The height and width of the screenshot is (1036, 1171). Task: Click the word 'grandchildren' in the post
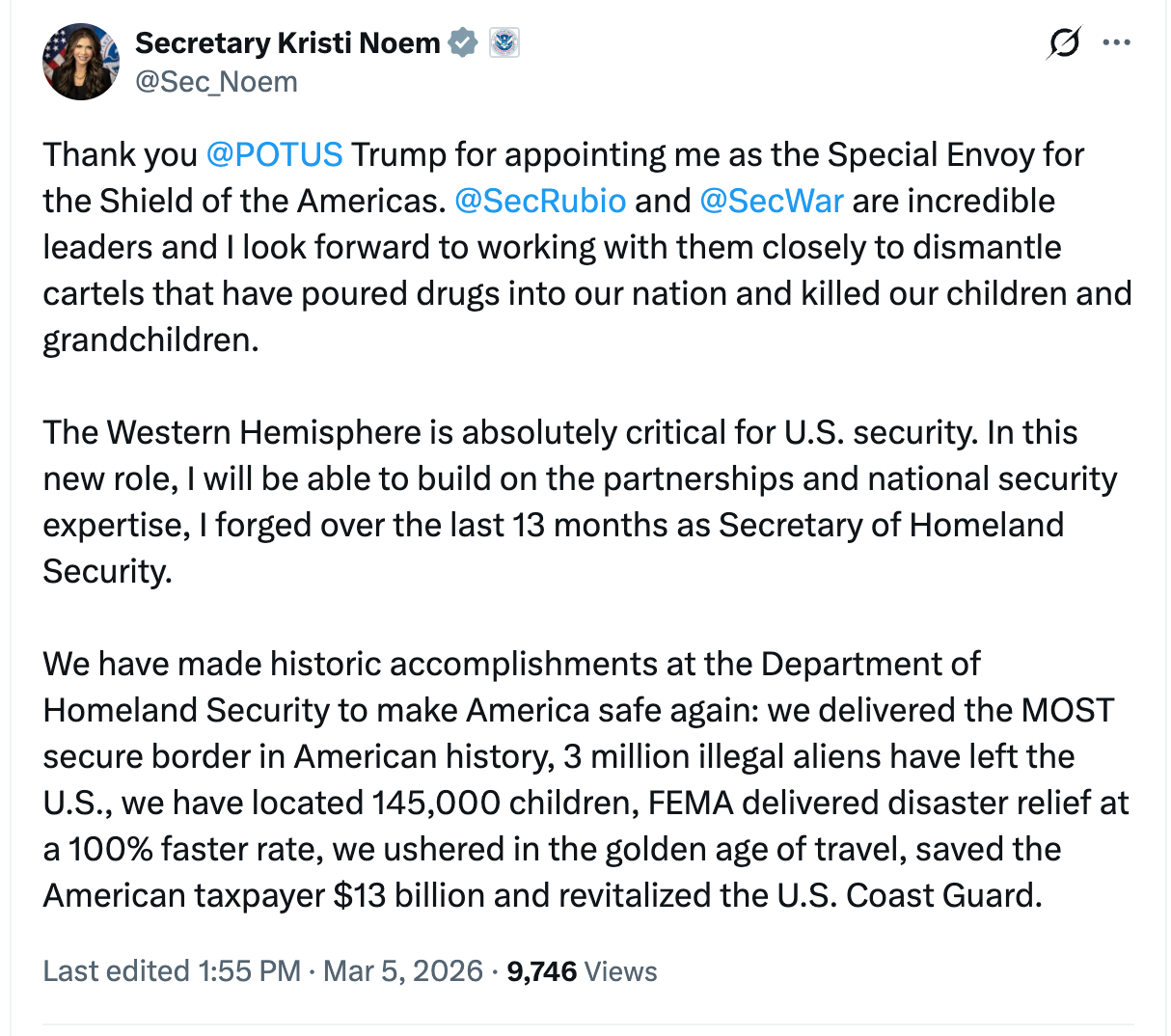tap(149, 341)
